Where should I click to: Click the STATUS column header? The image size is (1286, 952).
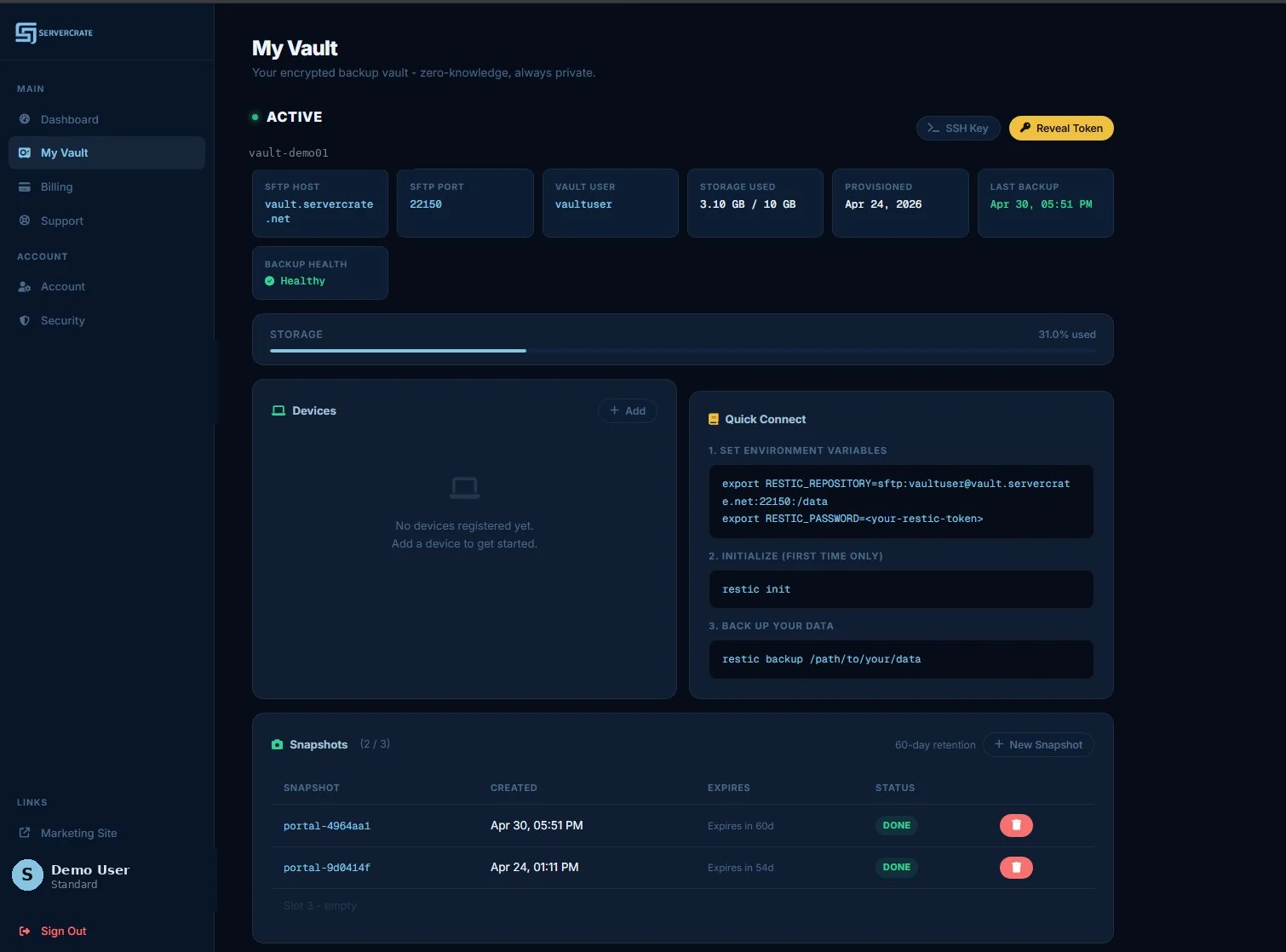tap(895, 788)
